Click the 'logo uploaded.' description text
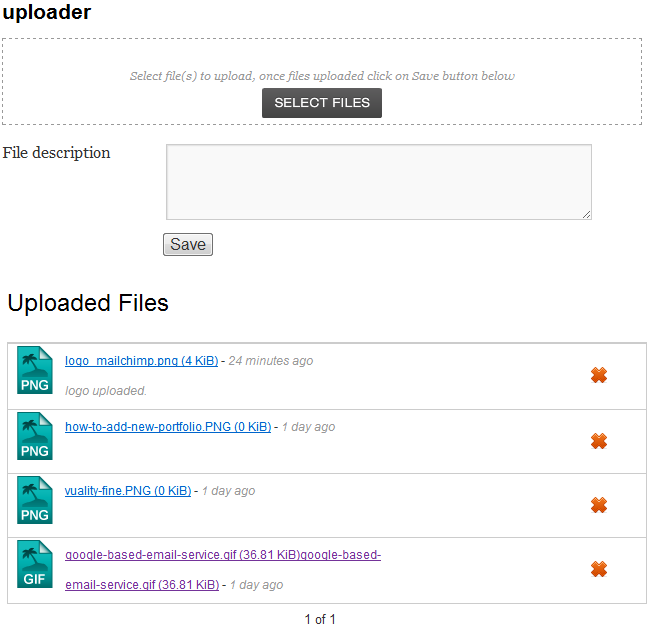The width and height of the screenshot is (658, 634). [x=106, y=391]
